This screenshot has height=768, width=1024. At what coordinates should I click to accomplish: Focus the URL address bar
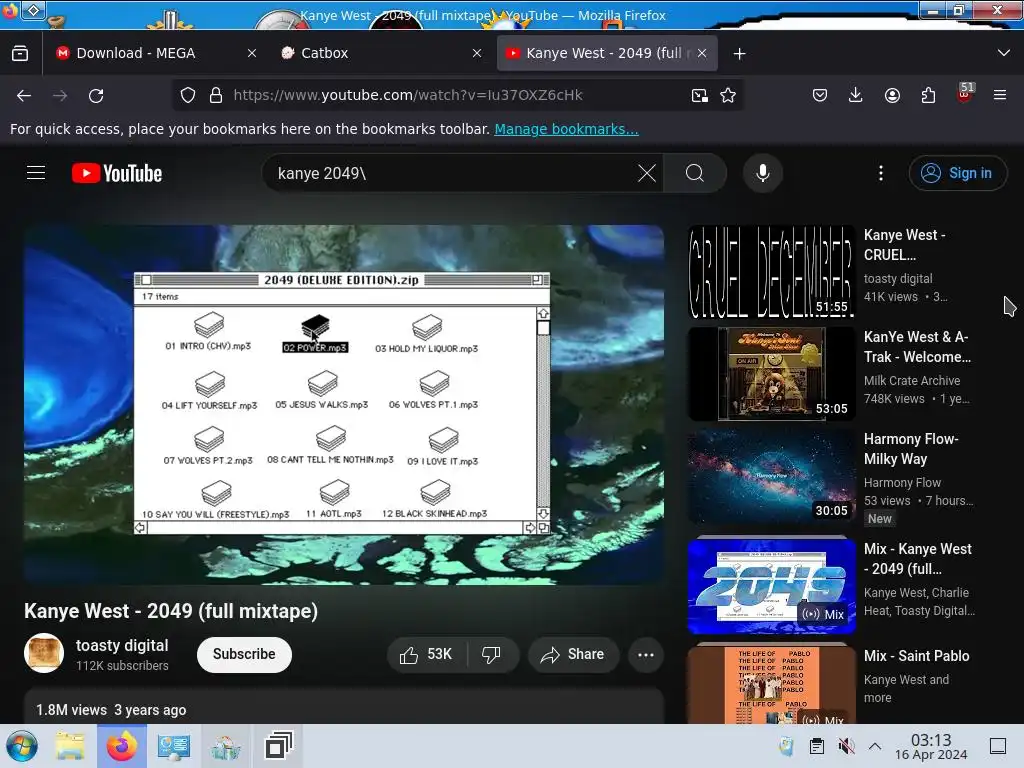click(457, 95)
